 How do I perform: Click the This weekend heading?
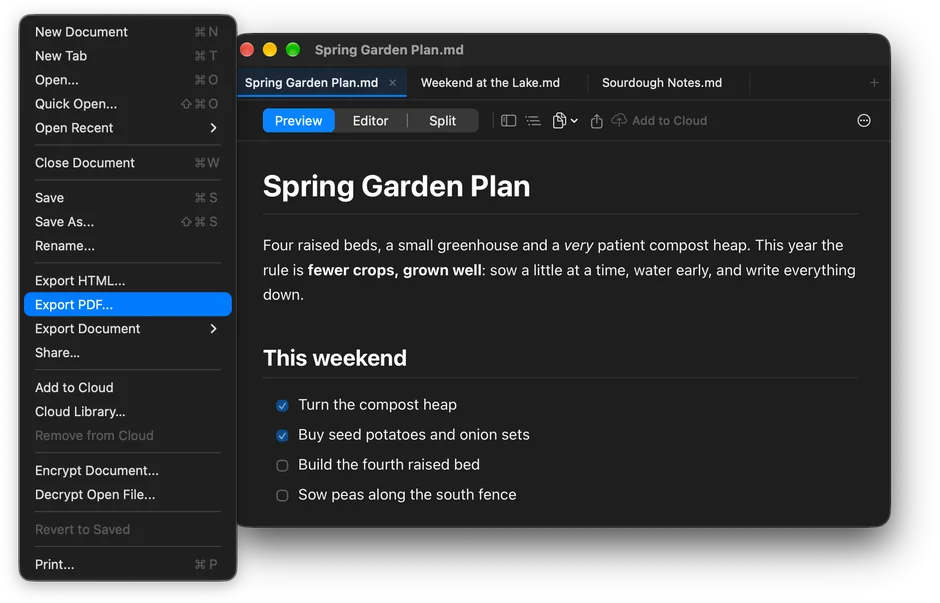(335, 358)
